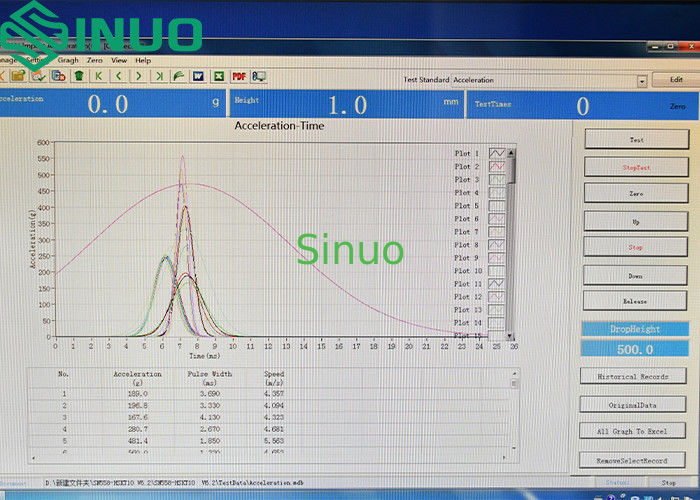Go to first record arrow icon
Screen dimensions: 700x500
click(99, 76)
